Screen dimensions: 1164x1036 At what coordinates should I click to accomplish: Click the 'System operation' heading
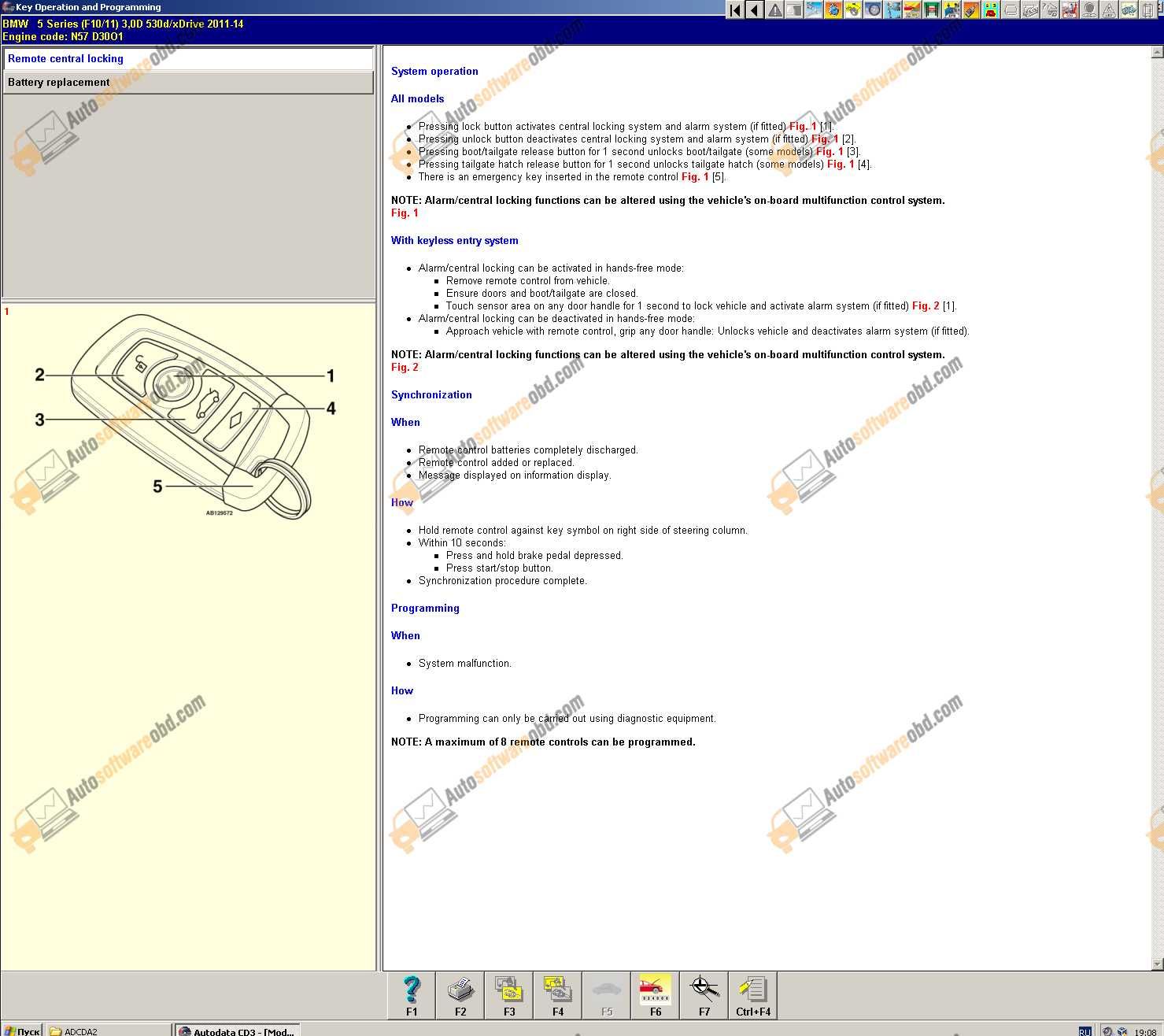[434, 71]
